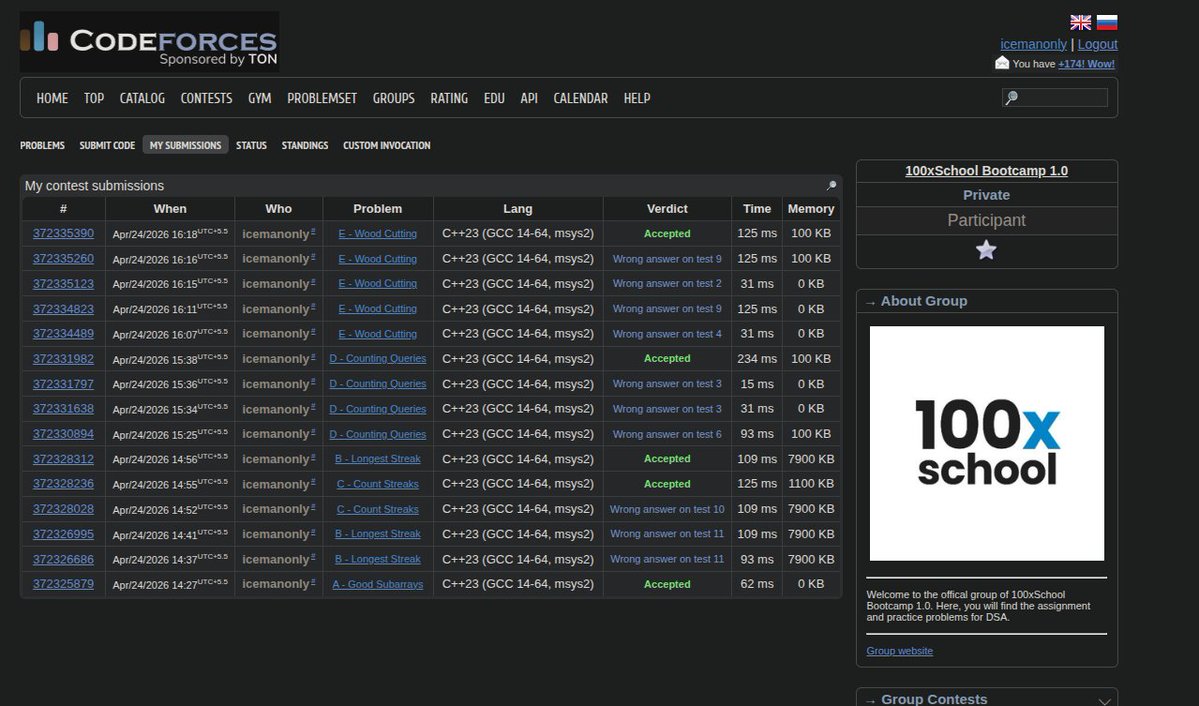This screenshot has width=1199, height=706.
Task: Open submission 372335390
Action: click(x=63, y=233)
